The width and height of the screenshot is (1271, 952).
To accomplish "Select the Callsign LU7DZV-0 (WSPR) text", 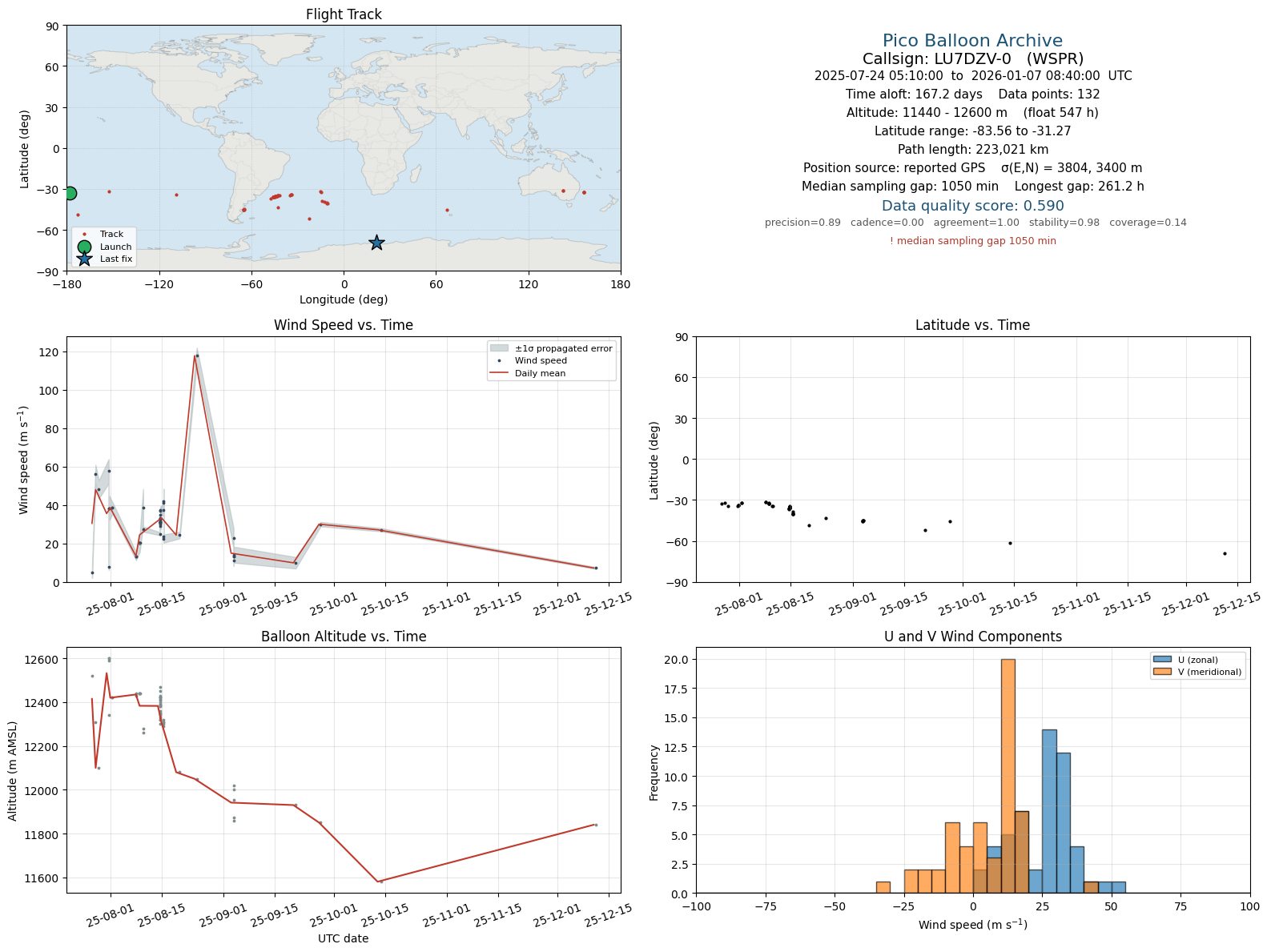I will pos(972,59).
